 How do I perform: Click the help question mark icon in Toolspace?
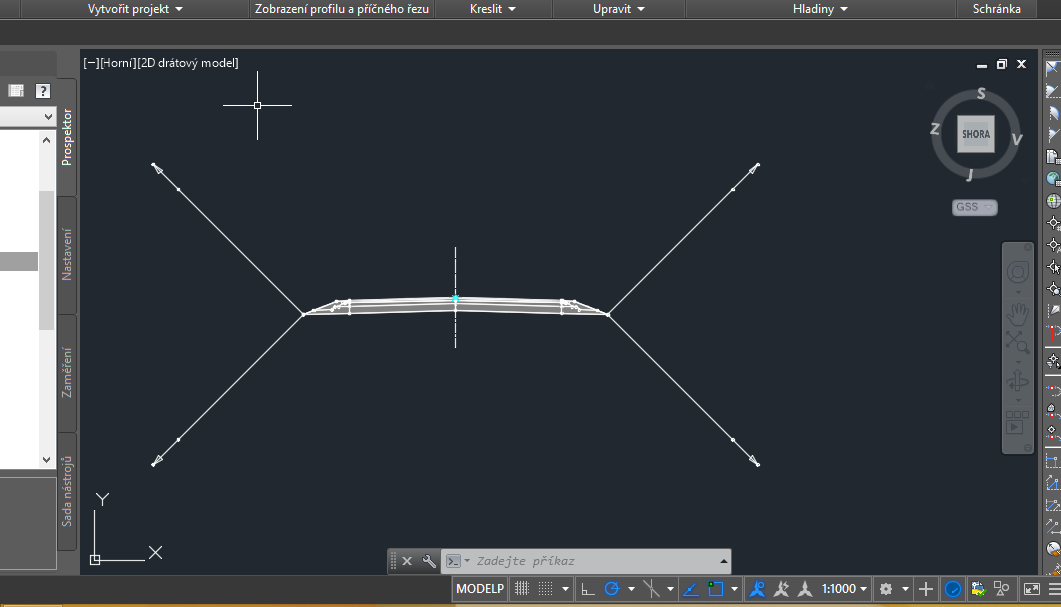[43, 91]
